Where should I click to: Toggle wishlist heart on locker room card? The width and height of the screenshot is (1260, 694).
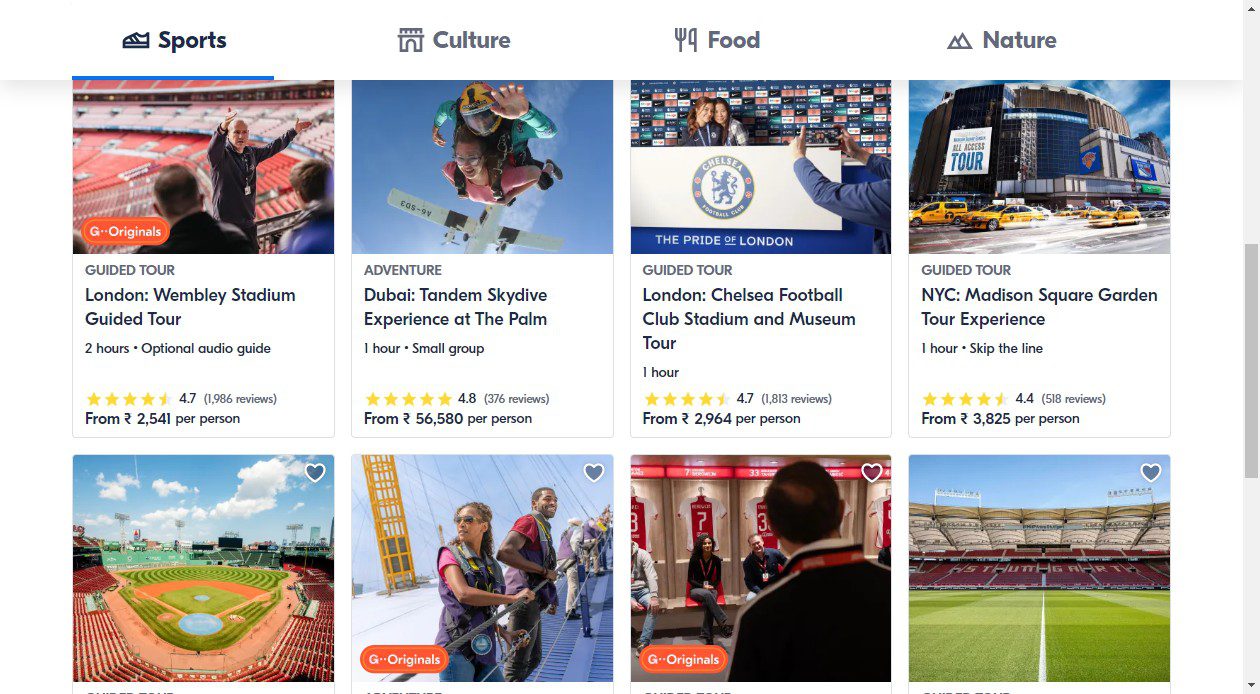pyautogui.click(x=872, y=473)
